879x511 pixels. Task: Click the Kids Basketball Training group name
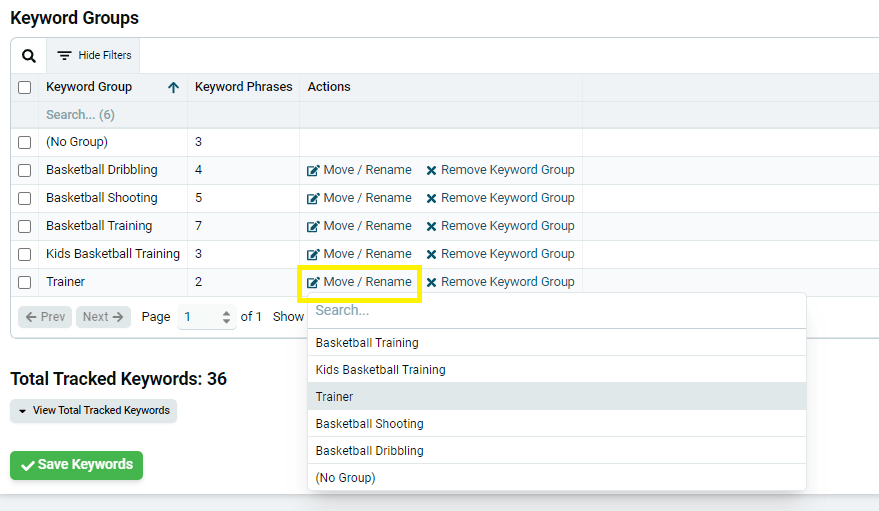point(113,254)
